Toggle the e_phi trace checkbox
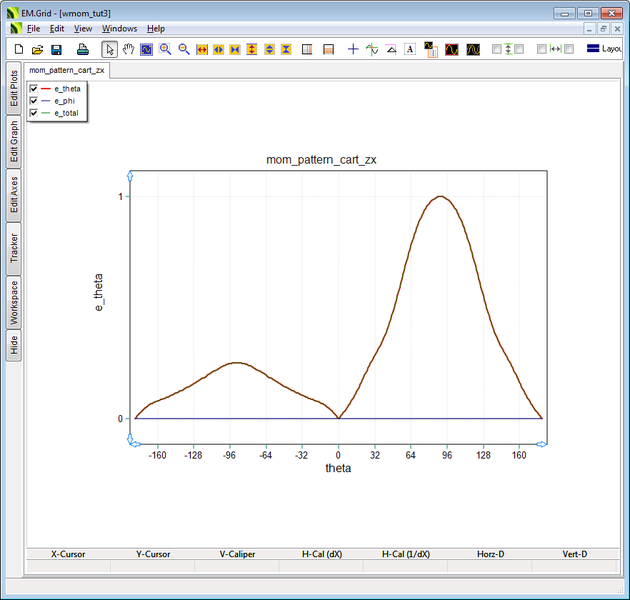Image resolution: width=630 pixels, height=600 pixels. [34, 101]
